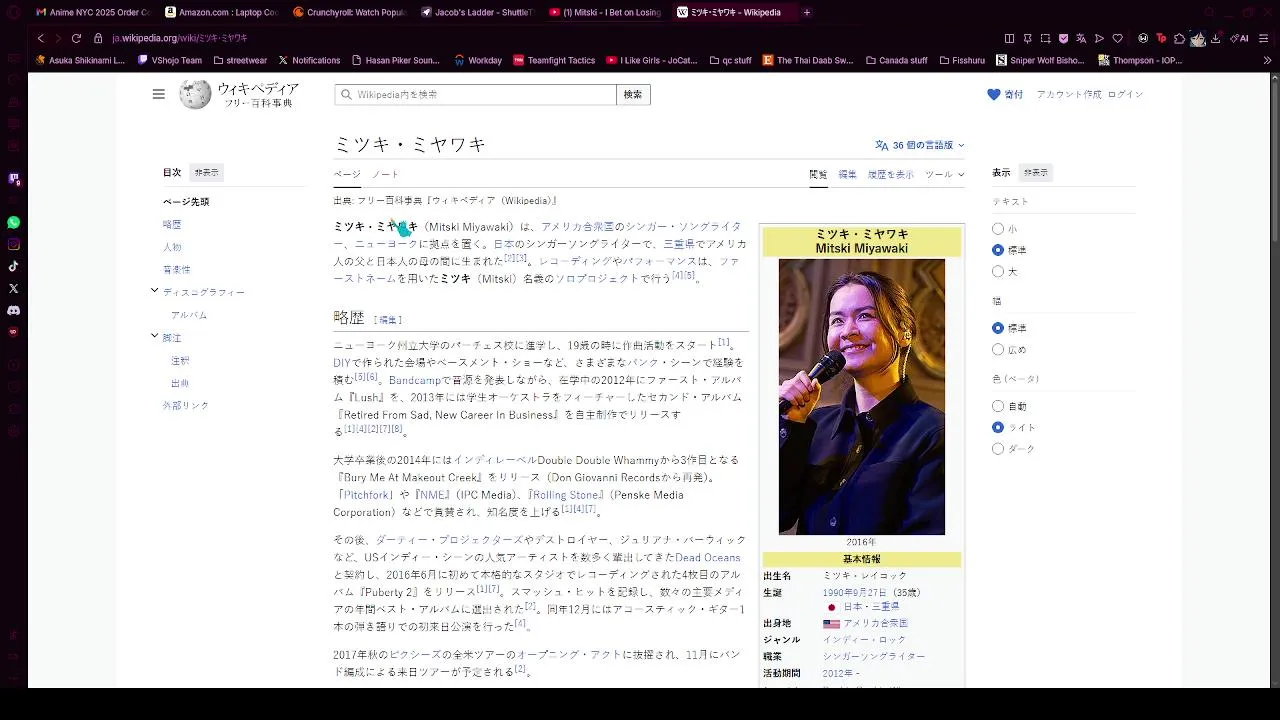Bookmark page with heart icon in toolbar
The image size is (1280, 720).
point(1117,38)
